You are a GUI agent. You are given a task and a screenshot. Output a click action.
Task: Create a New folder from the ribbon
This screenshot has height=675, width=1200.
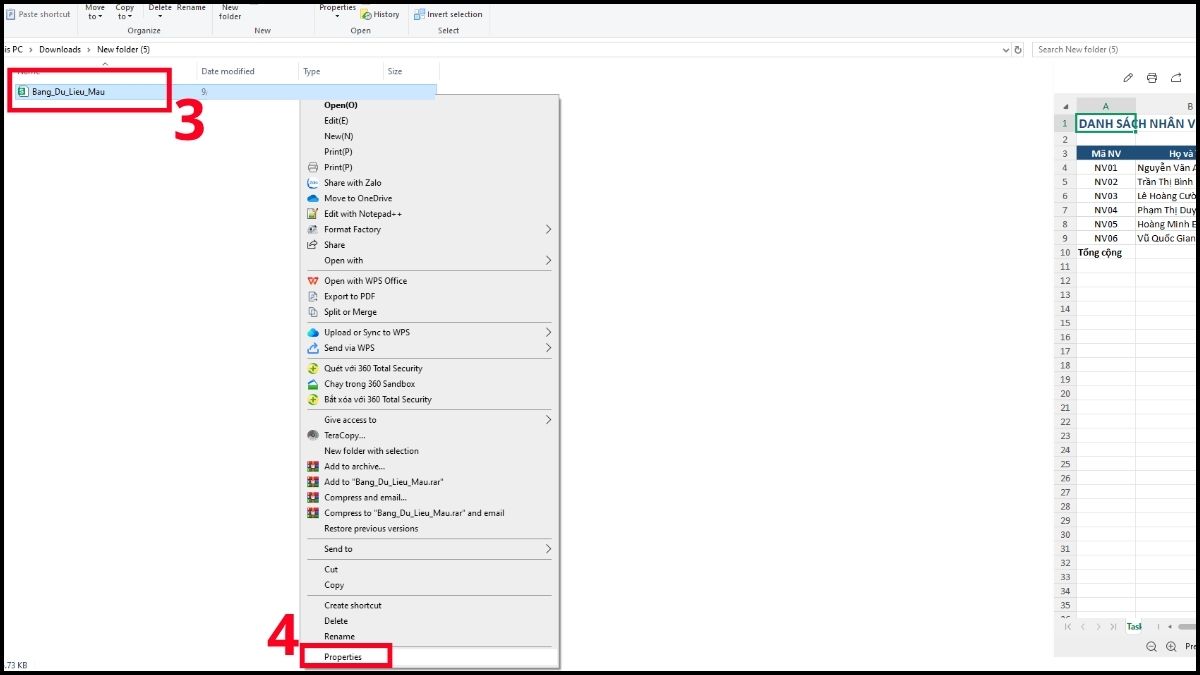coord(230,11)
